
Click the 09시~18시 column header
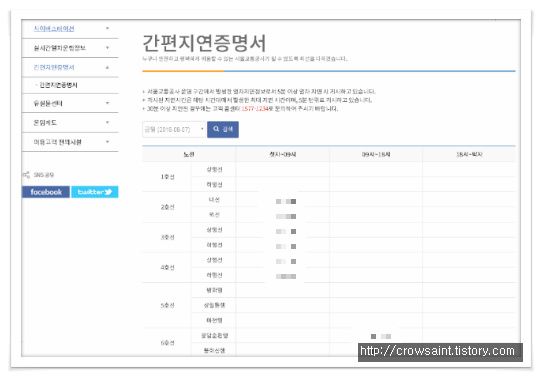[x=376, y=154]
